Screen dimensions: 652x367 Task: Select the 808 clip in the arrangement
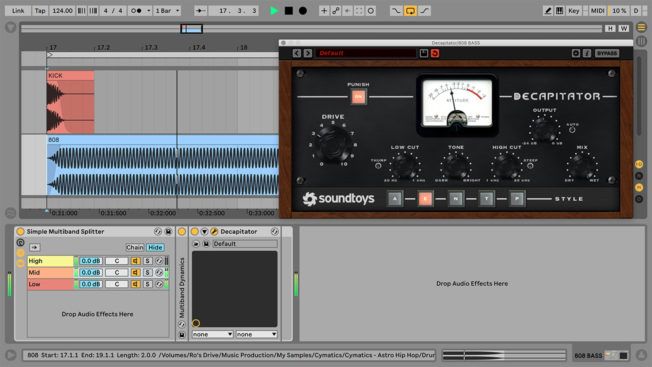point(163,165)
